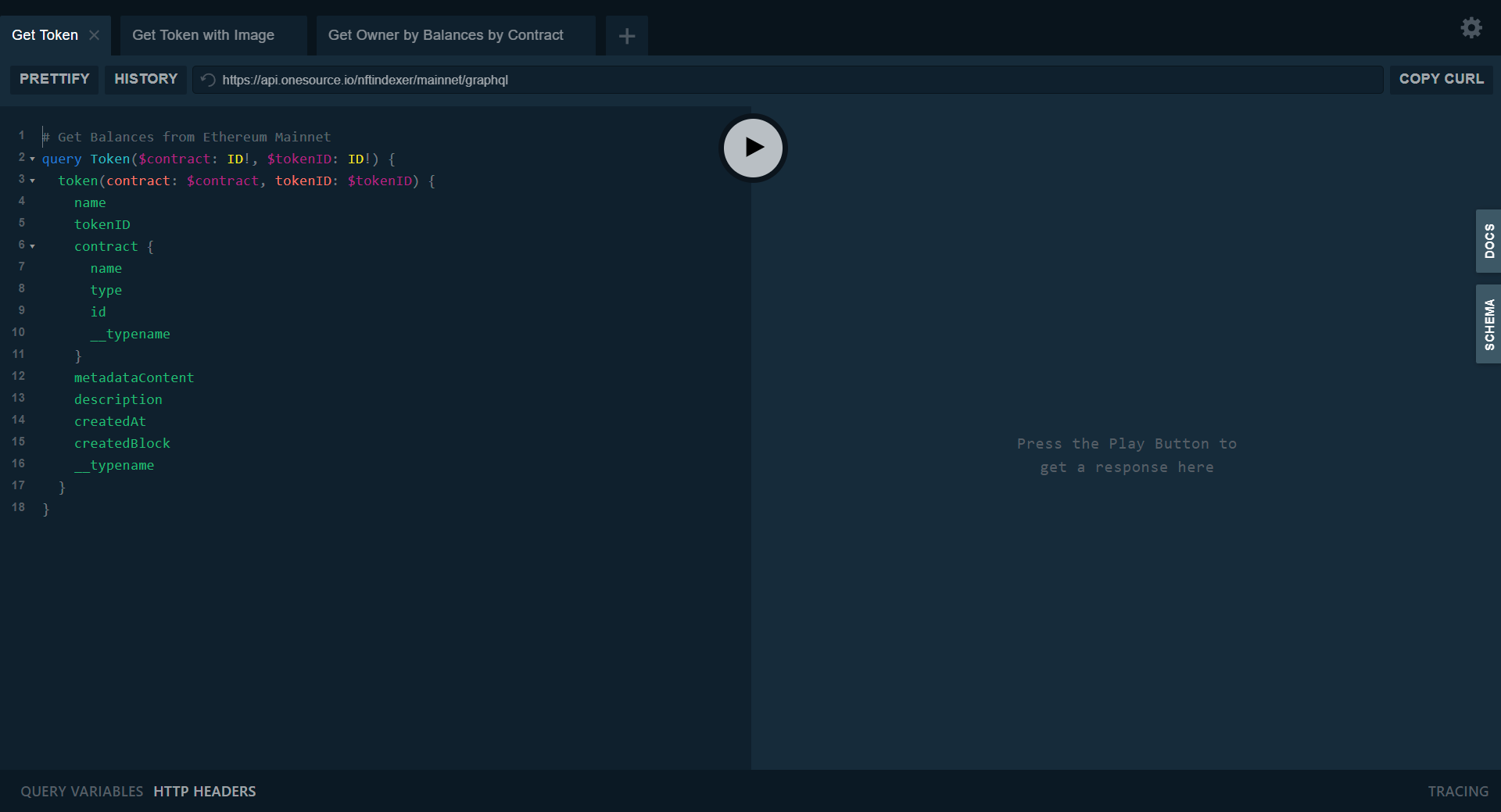Expand the TRACING panel
1501x812 pixels.
1458,792
